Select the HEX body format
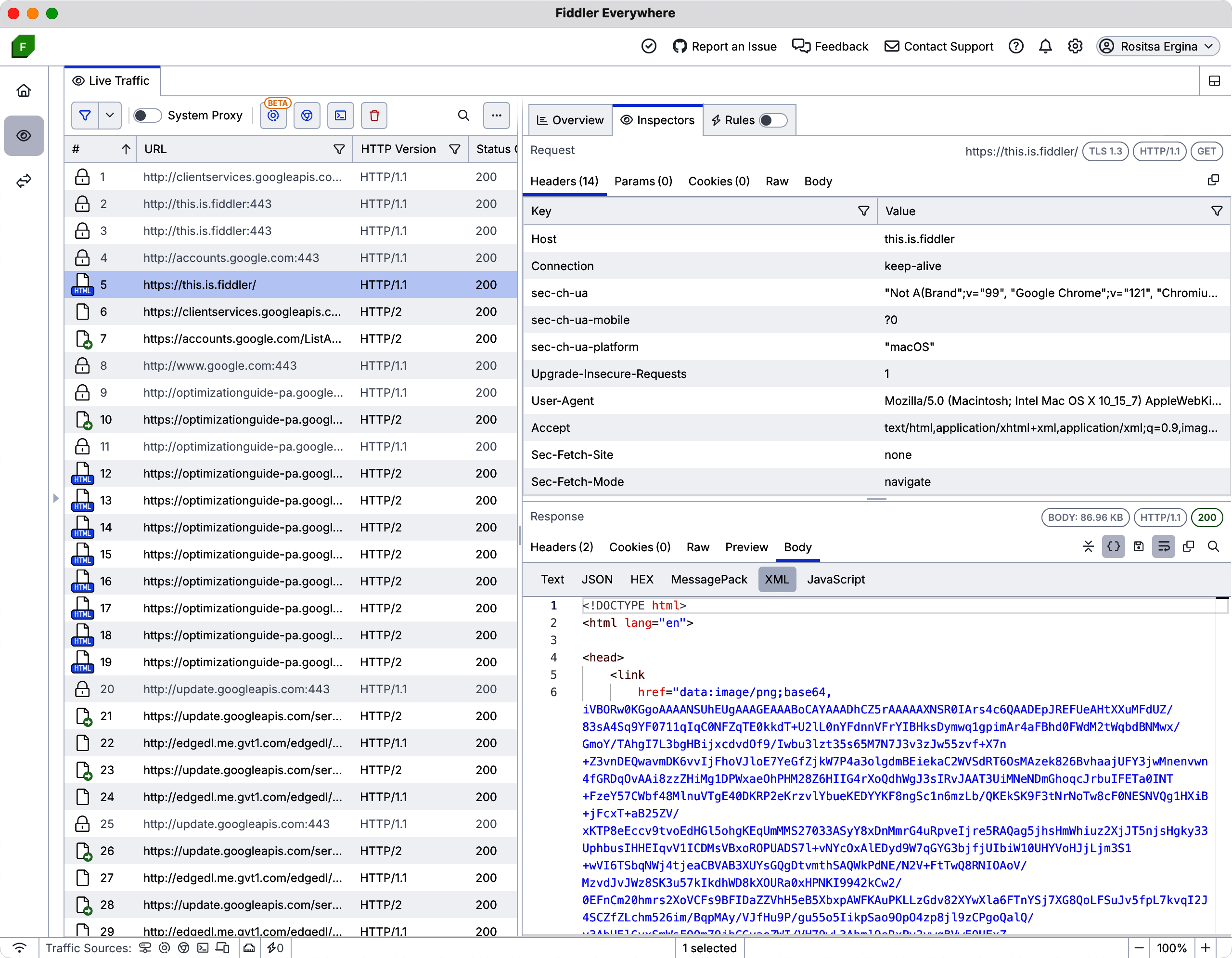Screen dimensions: 1232x958 (x=642, y=580)
